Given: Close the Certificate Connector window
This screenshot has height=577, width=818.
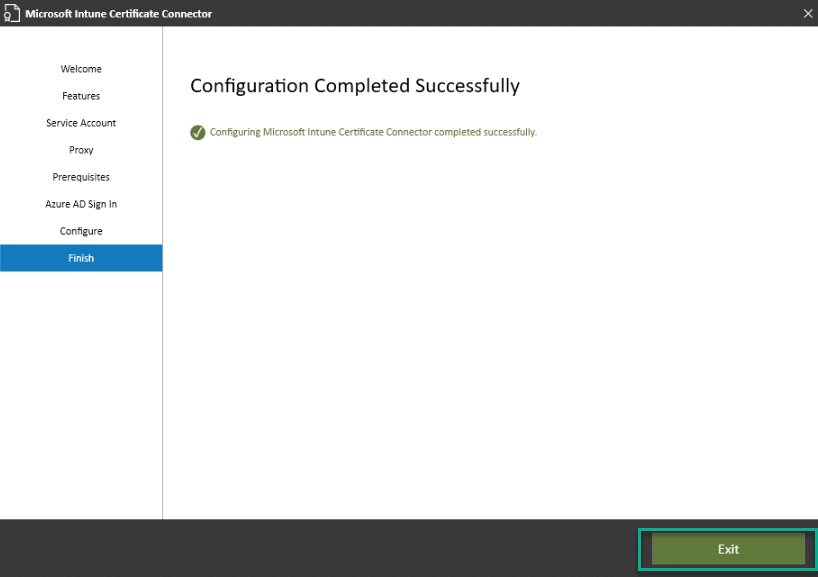Looking at the screenshot, I should click(808, 13).
